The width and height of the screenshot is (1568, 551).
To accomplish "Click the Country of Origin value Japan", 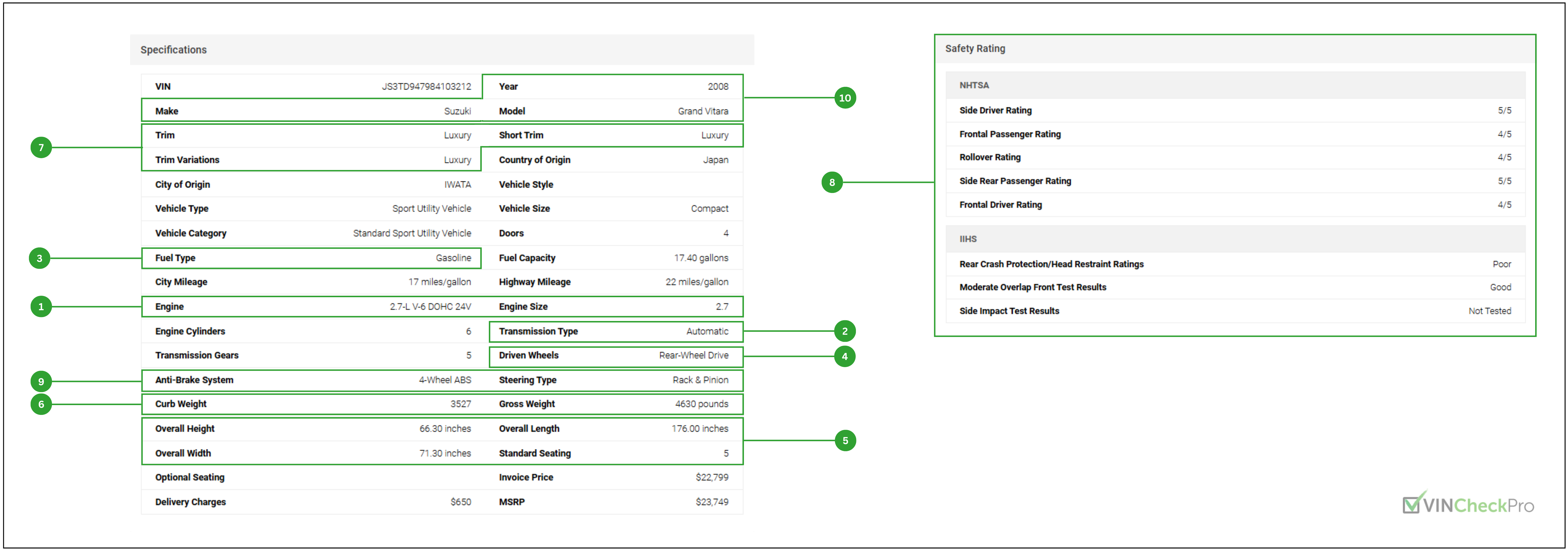I will 715,160.
